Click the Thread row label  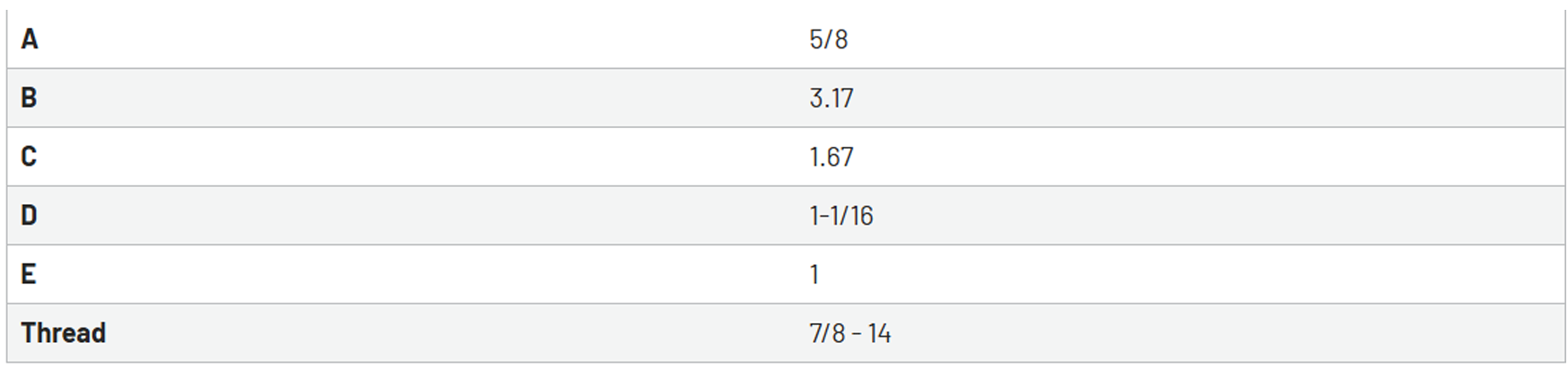click(64, 333)
